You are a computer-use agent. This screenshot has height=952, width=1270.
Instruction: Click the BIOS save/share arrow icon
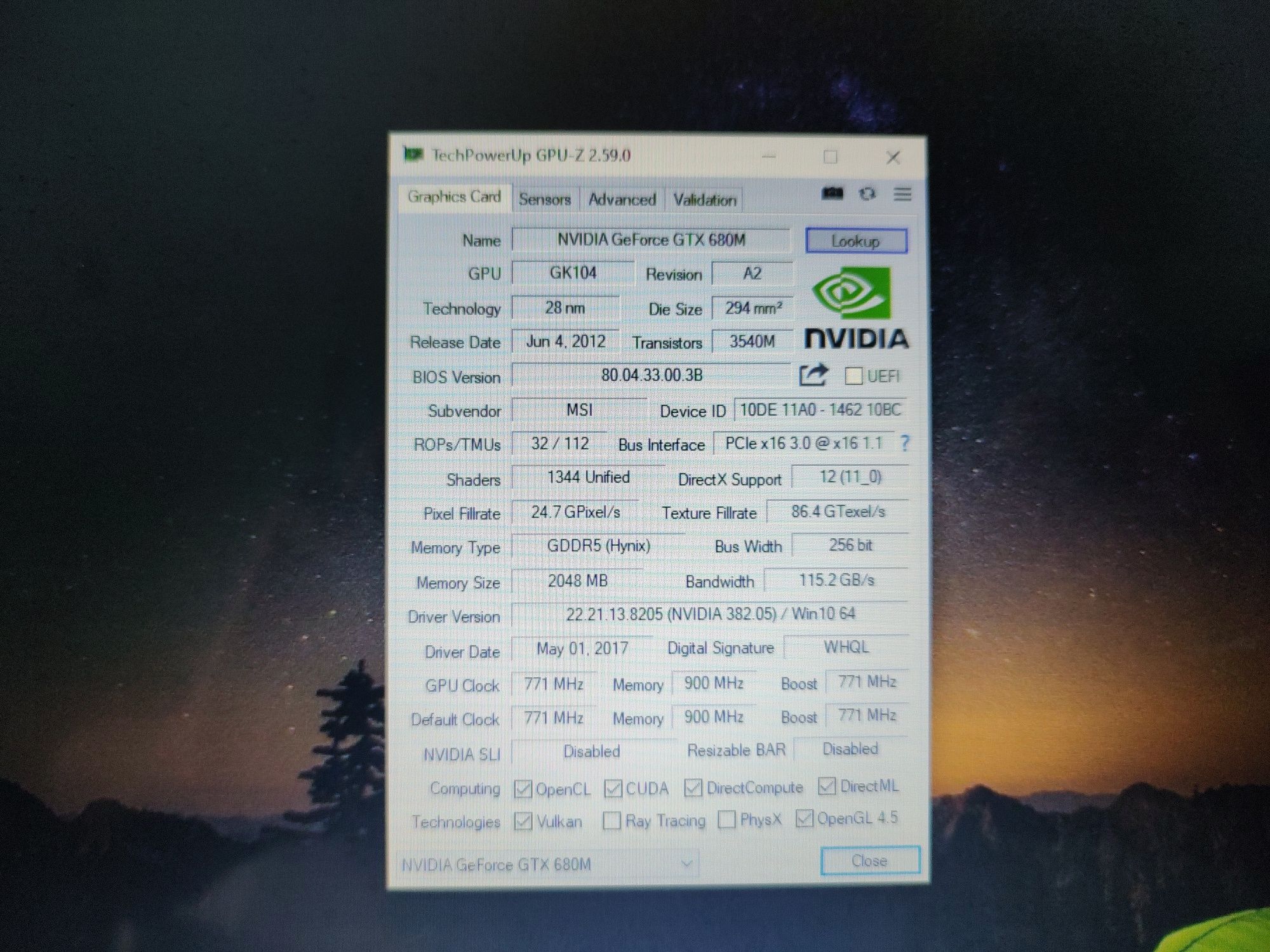(x=813, y=375)
